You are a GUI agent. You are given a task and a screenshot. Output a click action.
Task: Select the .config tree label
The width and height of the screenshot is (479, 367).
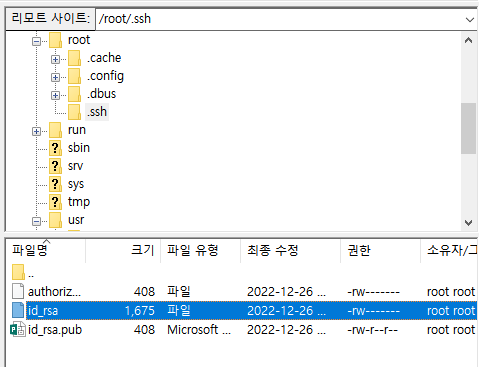pos(105,76)
